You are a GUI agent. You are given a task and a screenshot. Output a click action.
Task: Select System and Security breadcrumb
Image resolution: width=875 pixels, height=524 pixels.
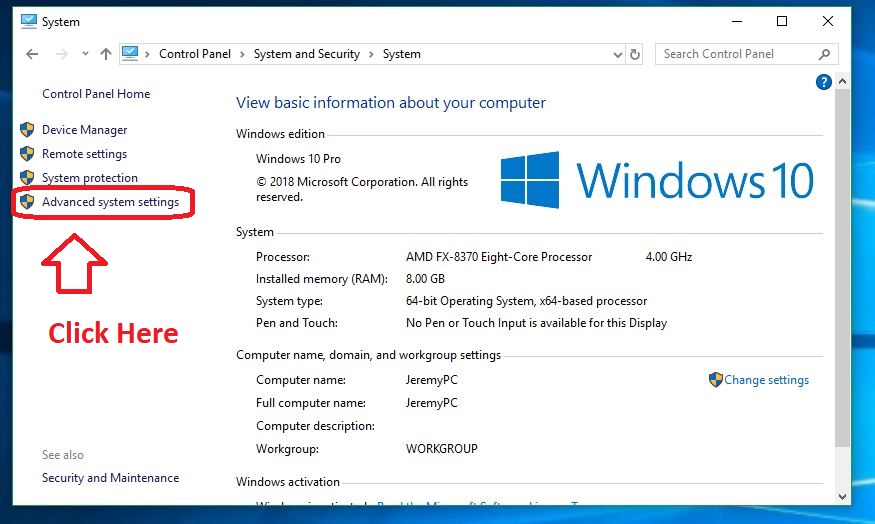click(x=306, y=54)
